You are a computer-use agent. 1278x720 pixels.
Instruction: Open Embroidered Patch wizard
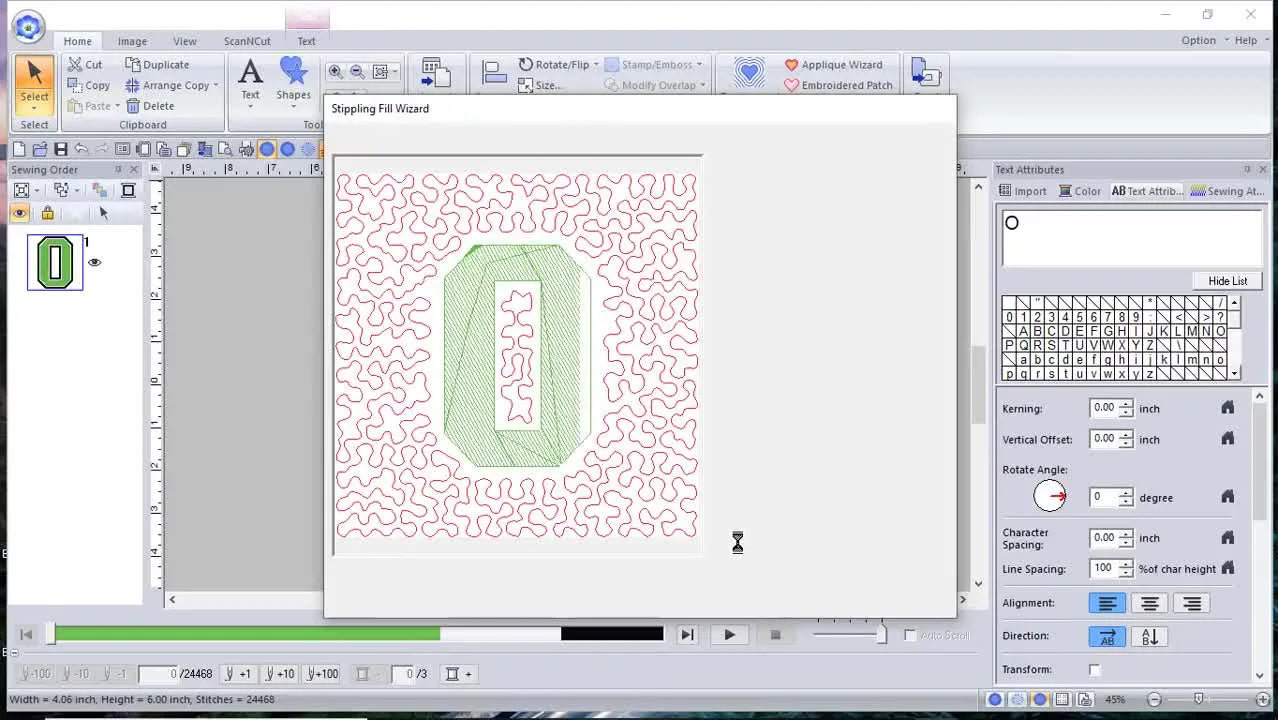[838, 85]
